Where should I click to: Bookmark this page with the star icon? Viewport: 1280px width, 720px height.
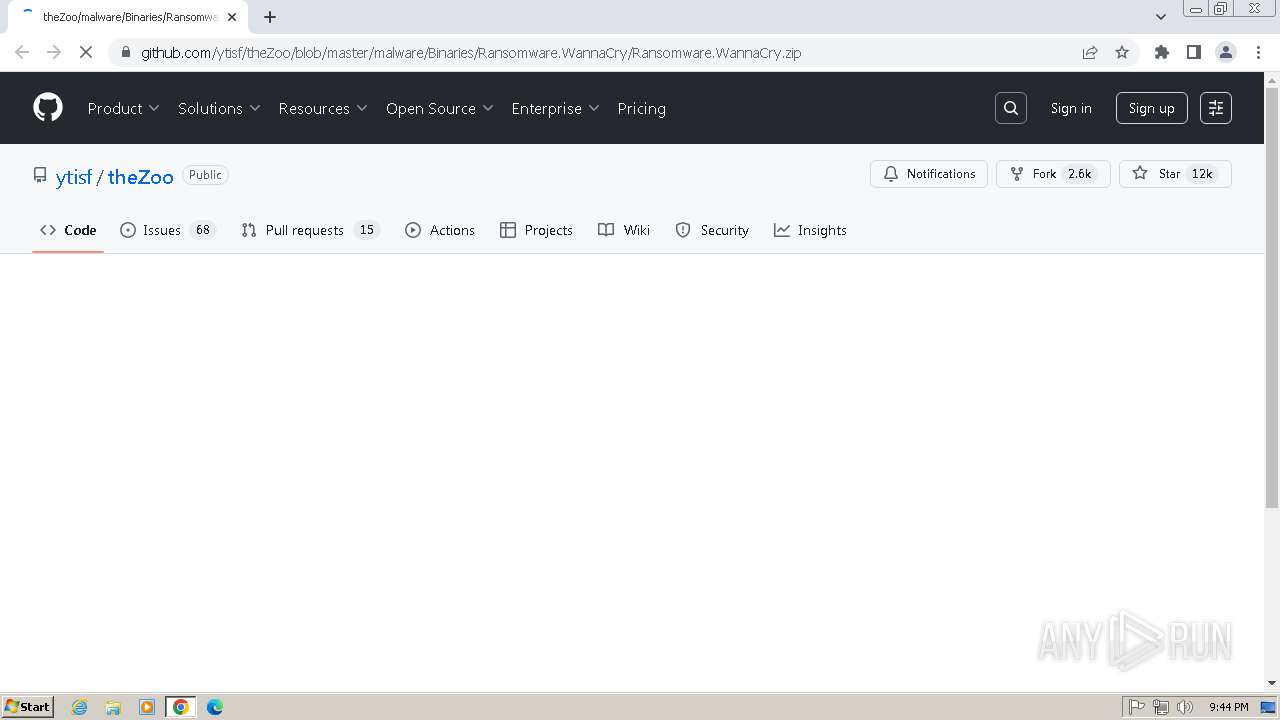(x=1122, y=52)
